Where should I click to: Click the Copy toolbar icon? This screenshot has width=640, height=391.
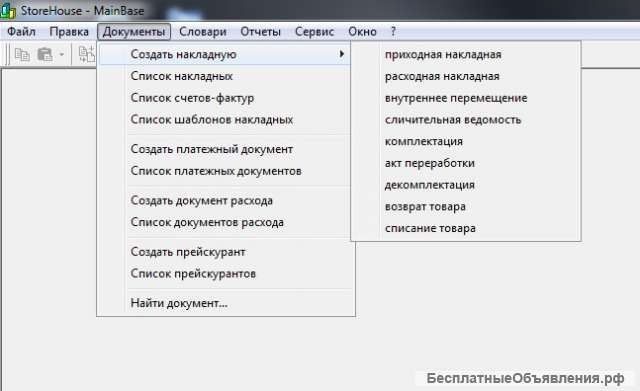22,54
